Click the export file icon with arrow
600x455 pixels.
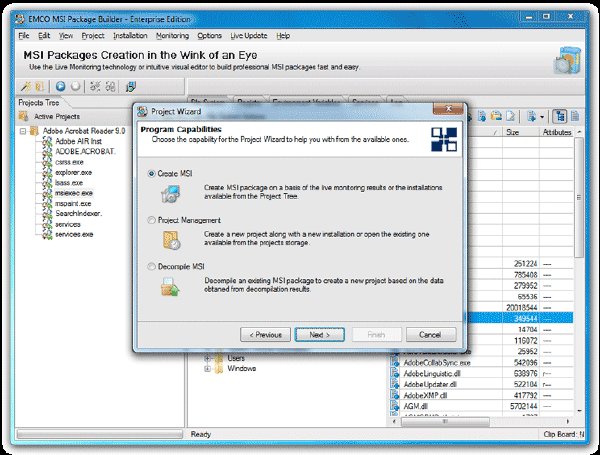tap(531, 116)
